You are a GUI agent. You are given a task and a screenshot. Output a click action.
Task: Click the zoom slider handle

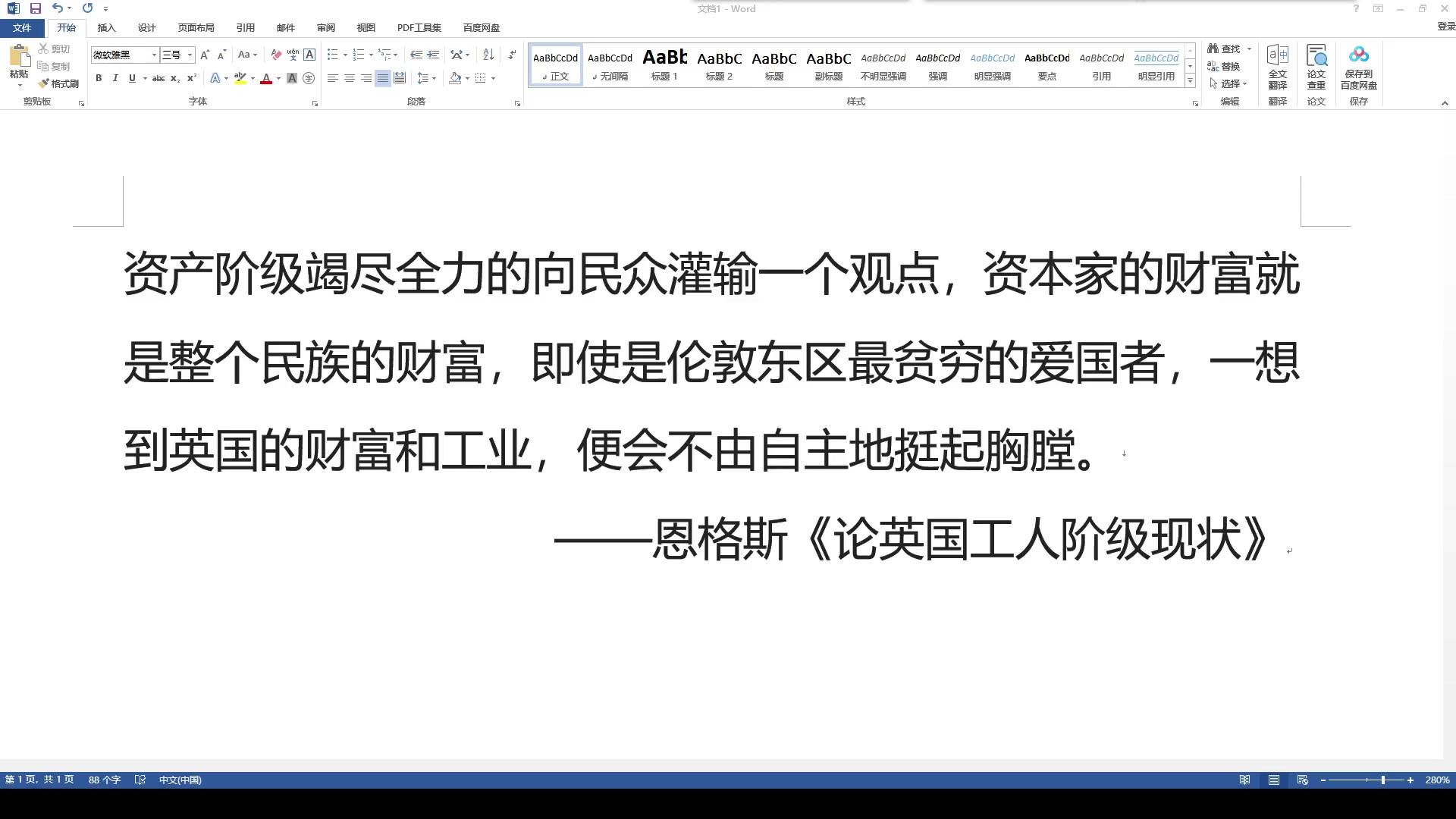click(1382, 780)
